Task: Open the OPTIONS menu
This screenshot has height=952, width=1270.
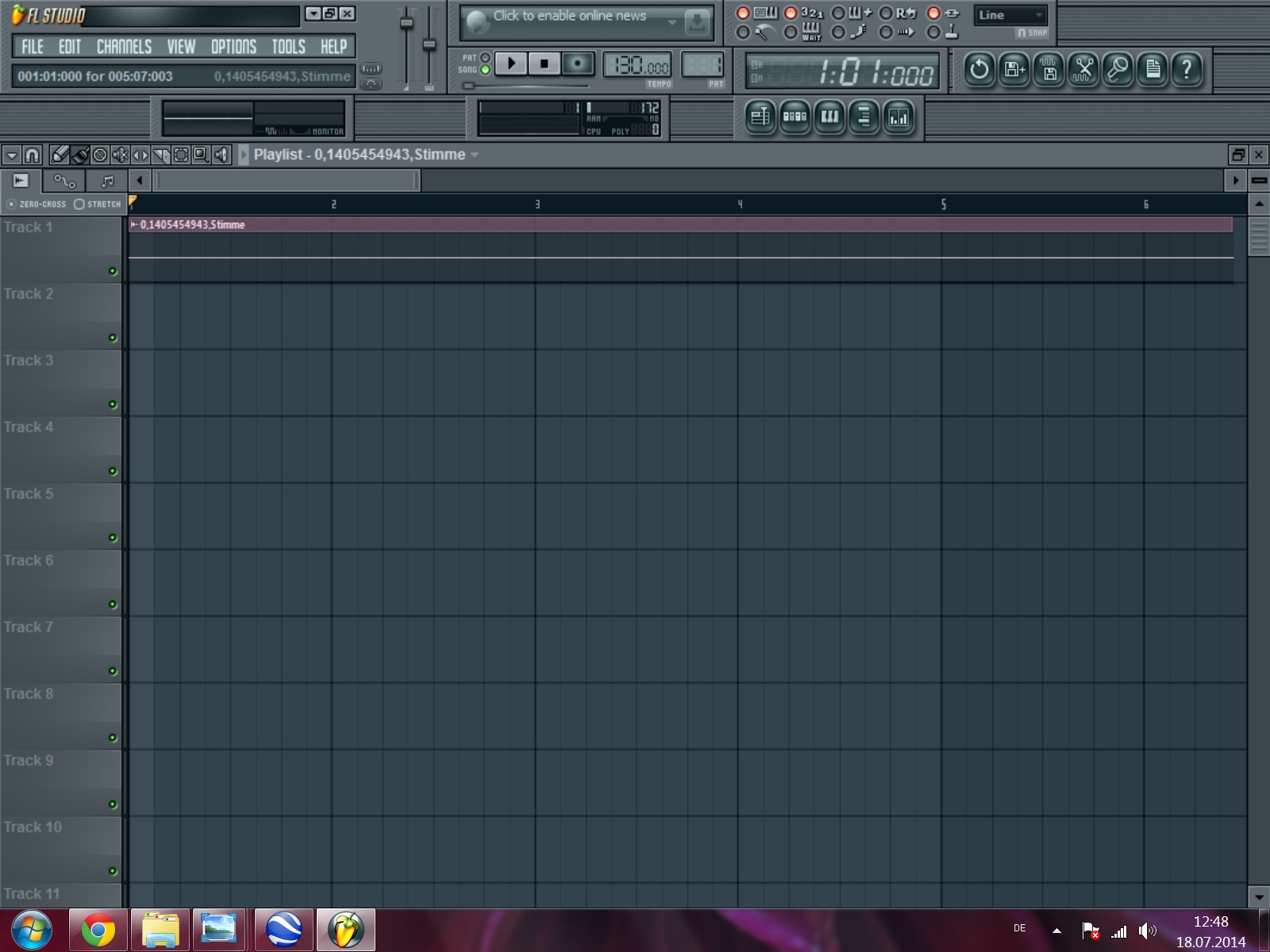Action: pyautogui.click(x=233, y=47)
